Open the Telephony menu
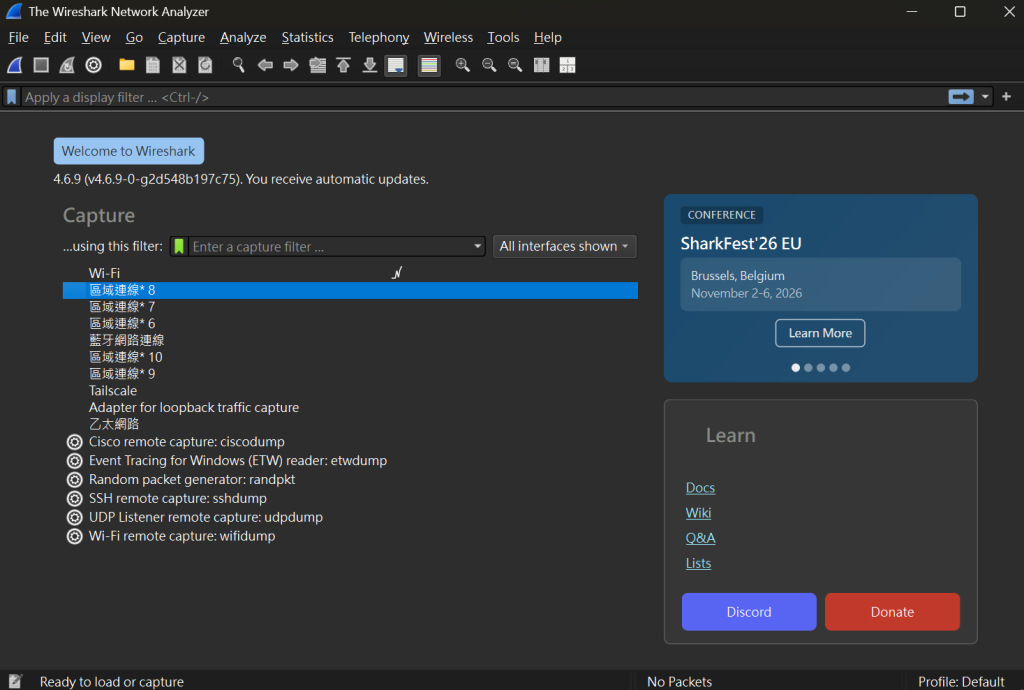Viewport: 1024px width, 690px height. pos(379,37)
